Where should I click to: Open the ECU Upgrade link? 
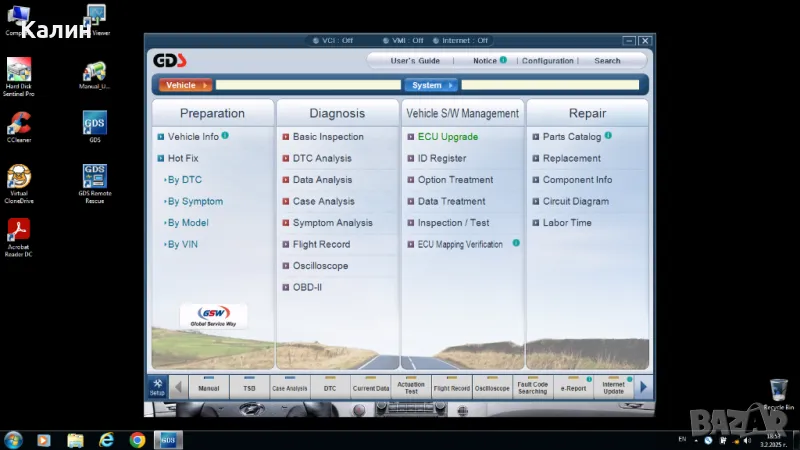pyautogui.click(x=447, y=137)
